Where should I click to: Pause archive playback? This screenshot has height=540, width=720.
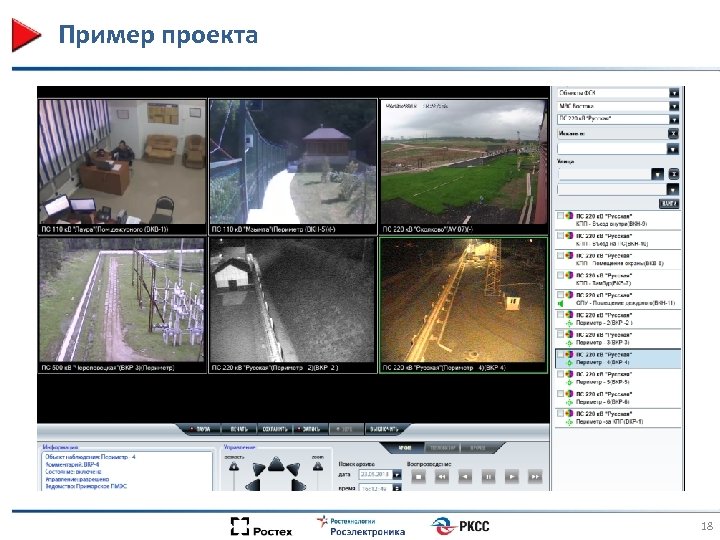point(488,476)
